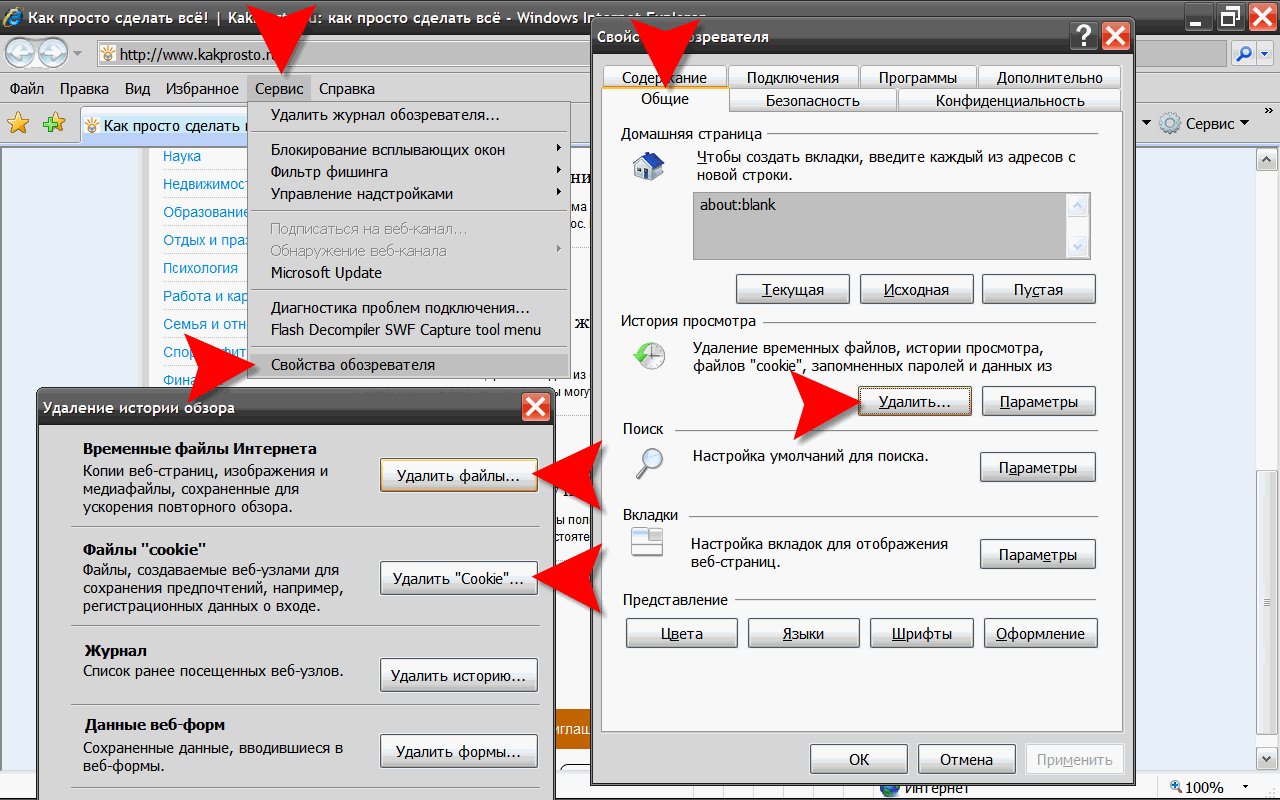Screen dimensions: 1280x800
Task: Select Свойства обозревателя menu entry
Action: tap(408, 365)
